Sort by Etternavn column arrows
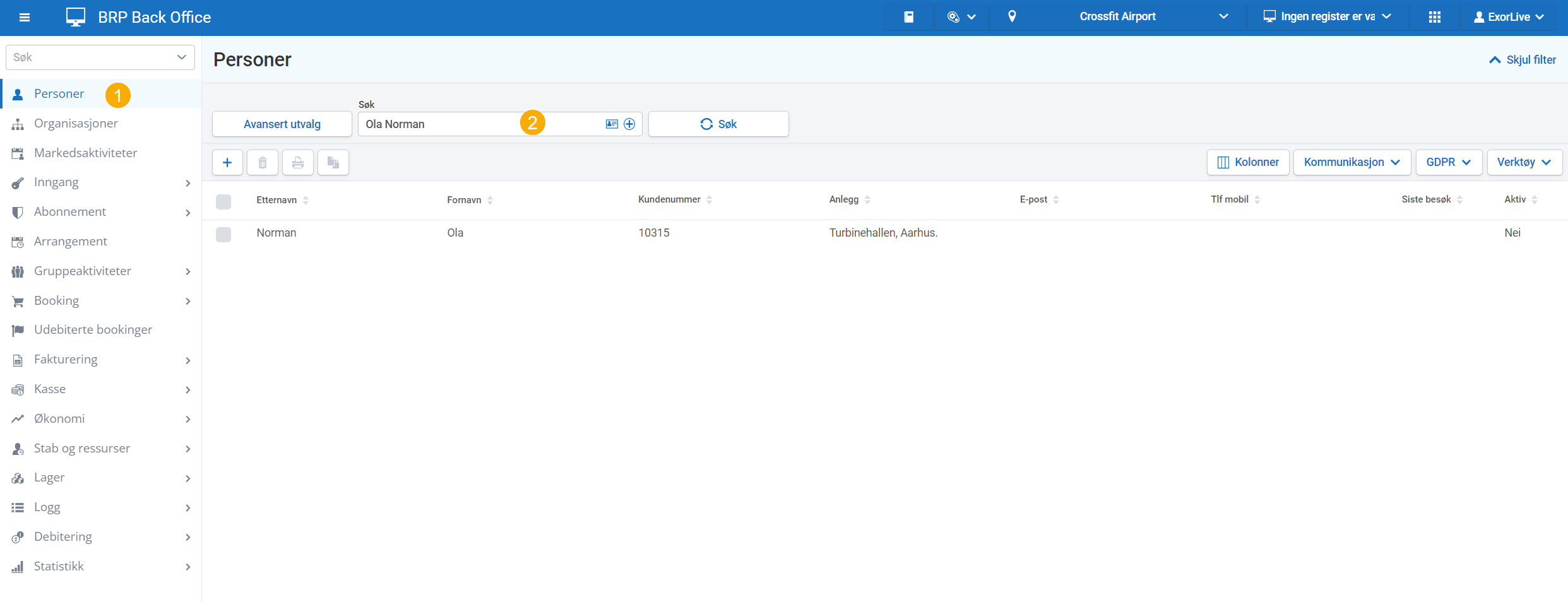Viewport: 1568px width, 602px height. (x=306, y=200)
